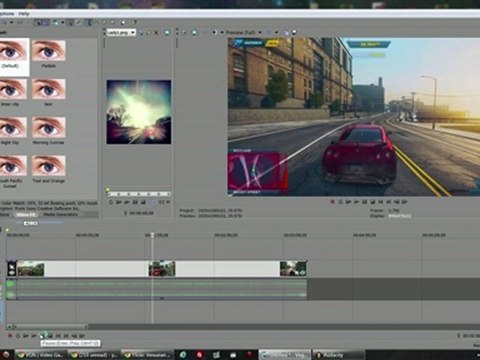Toggle loop playback in bottom timeline transport
The height and width of the screenshot is (360, 480).
(18, 336)
